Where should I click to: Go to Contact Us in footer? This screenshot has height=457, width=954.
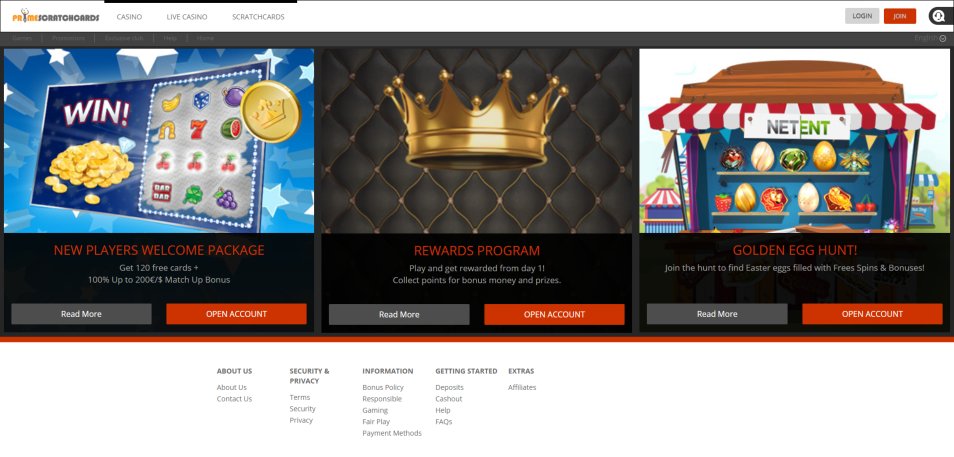[234, 399]
